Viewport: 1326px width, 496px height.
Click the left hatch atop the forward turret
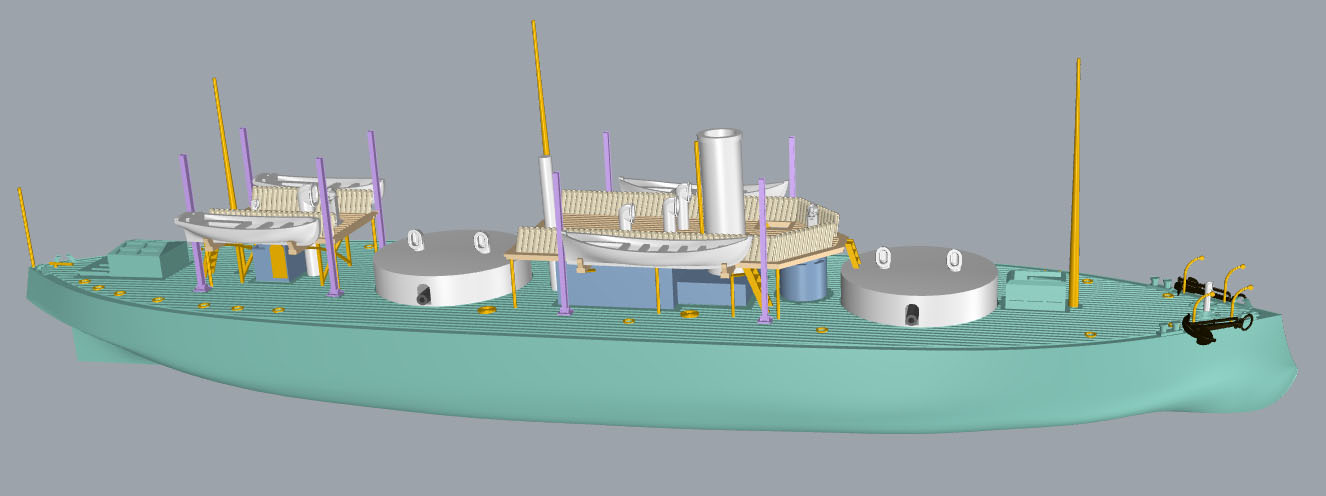(x=883, y=257)
